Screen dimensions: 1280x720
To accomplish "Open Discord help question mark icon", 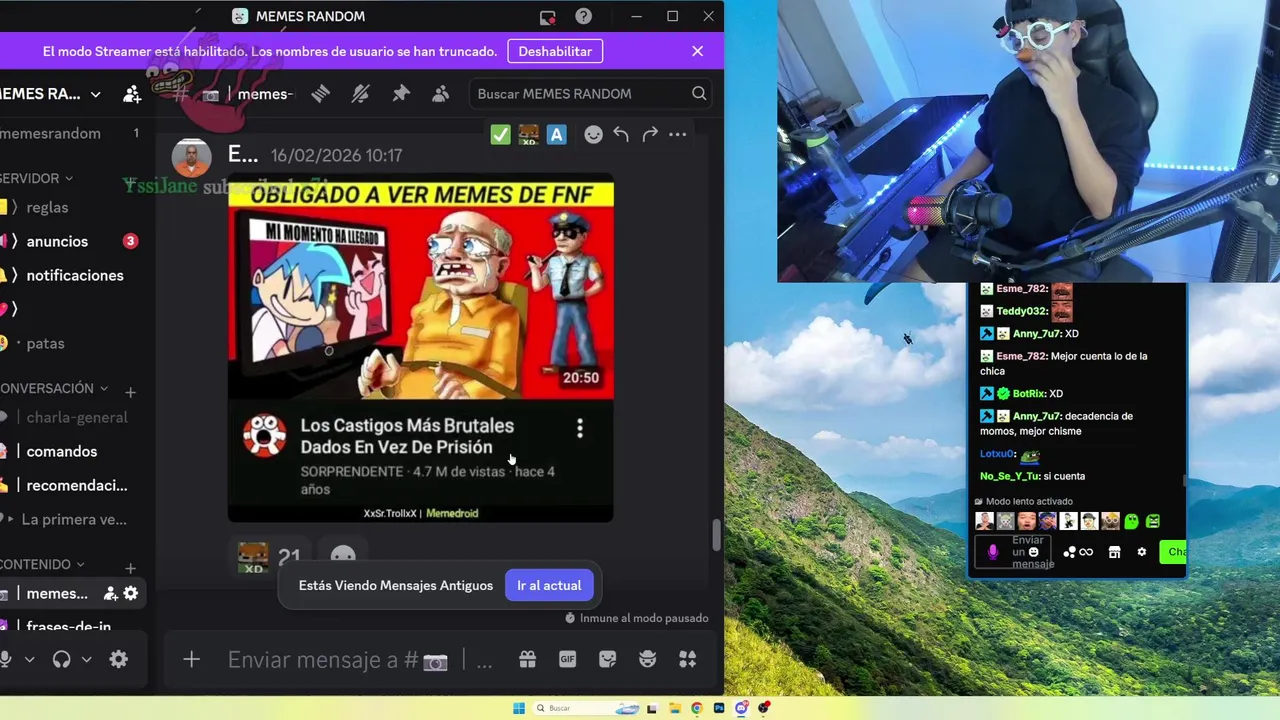I will point(584,16).
